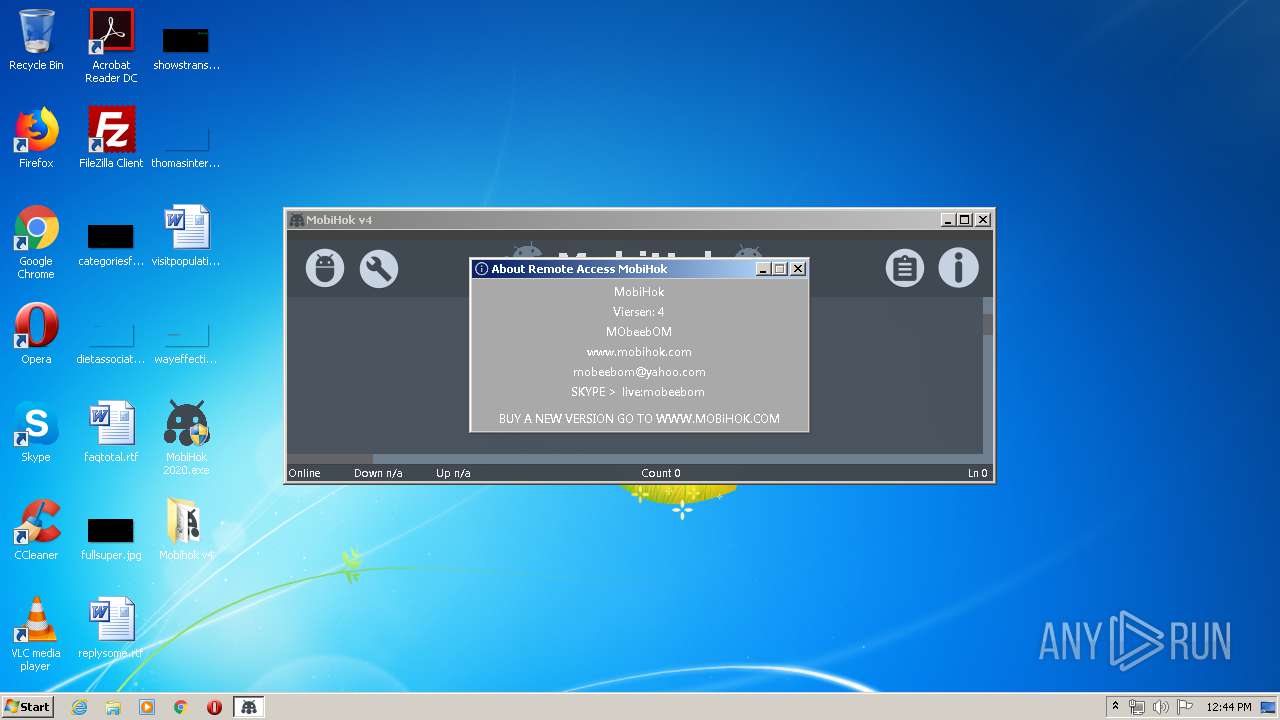1280x720 pixels.
Task: Open FileZilla Client desktop shortcut
Action: point(111,138)
